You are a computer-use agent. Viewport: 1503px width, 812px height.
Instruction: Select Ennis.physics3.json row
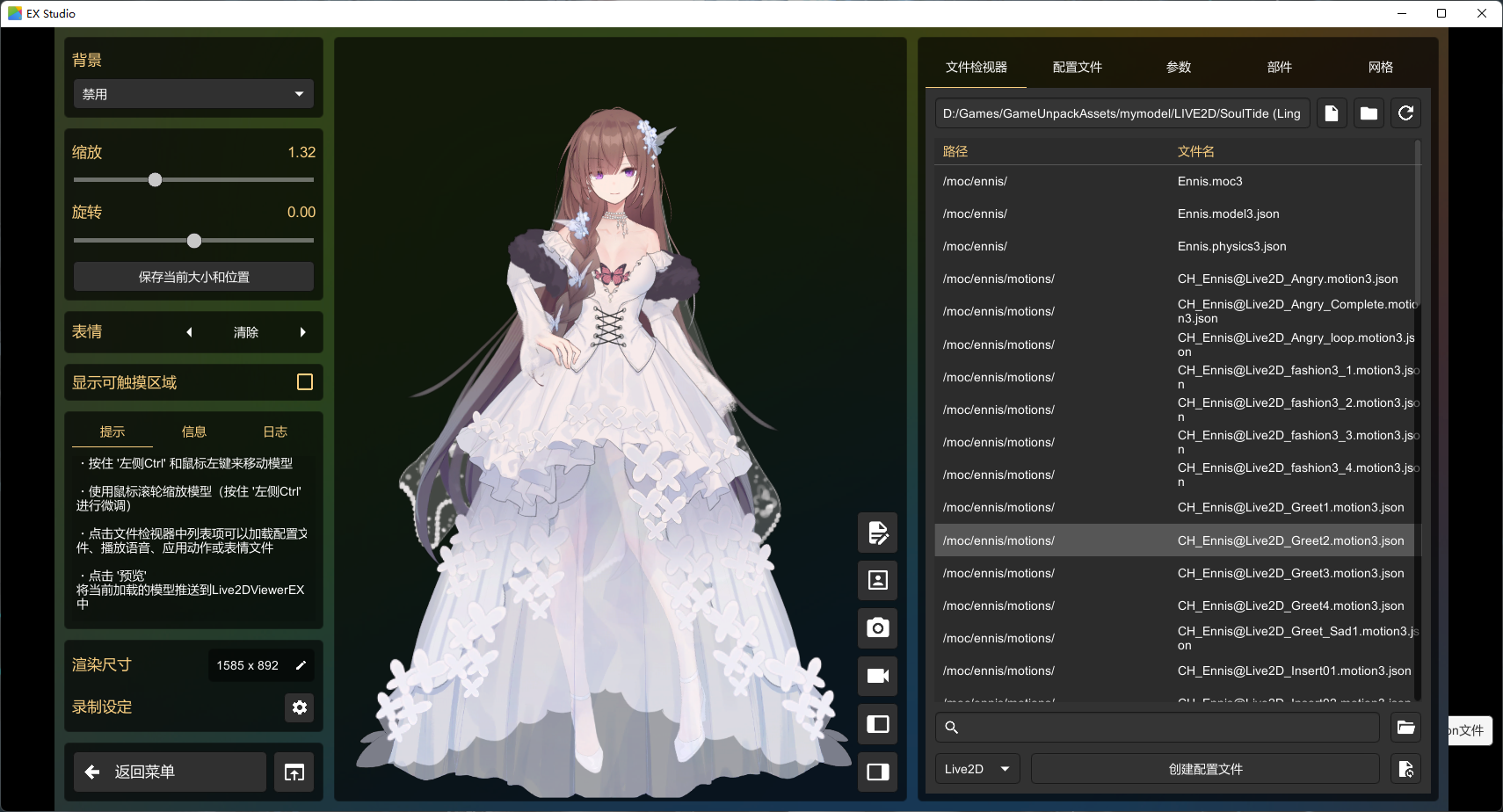tap(1175, 246)
